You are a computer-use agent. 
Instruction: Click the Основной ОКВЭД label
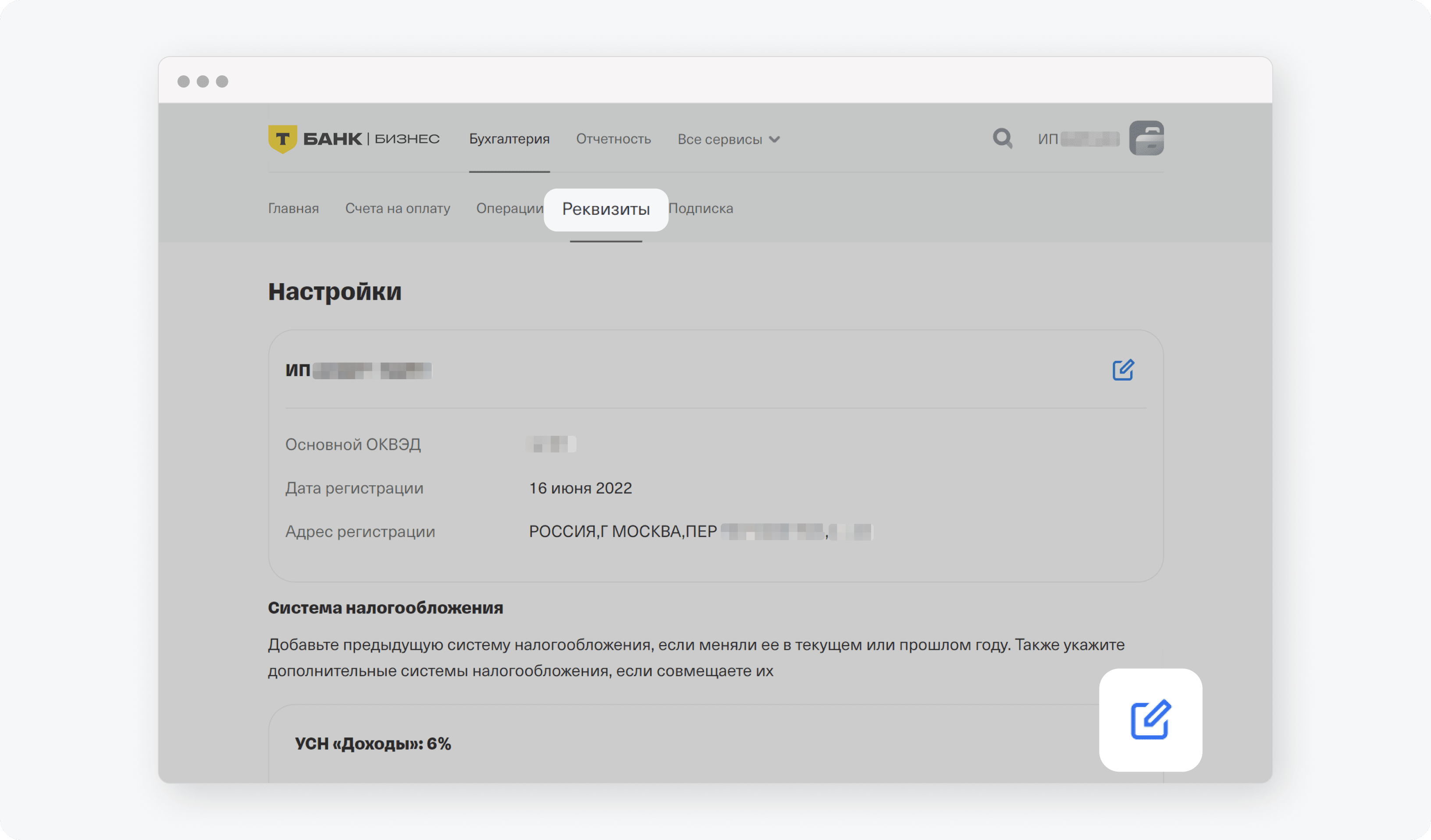352,444
